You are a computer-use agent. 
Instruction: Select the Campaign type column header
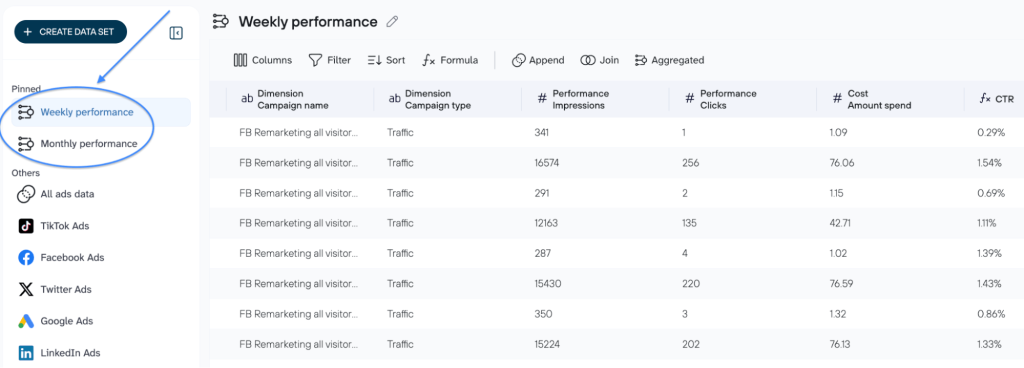click(447, 99)
